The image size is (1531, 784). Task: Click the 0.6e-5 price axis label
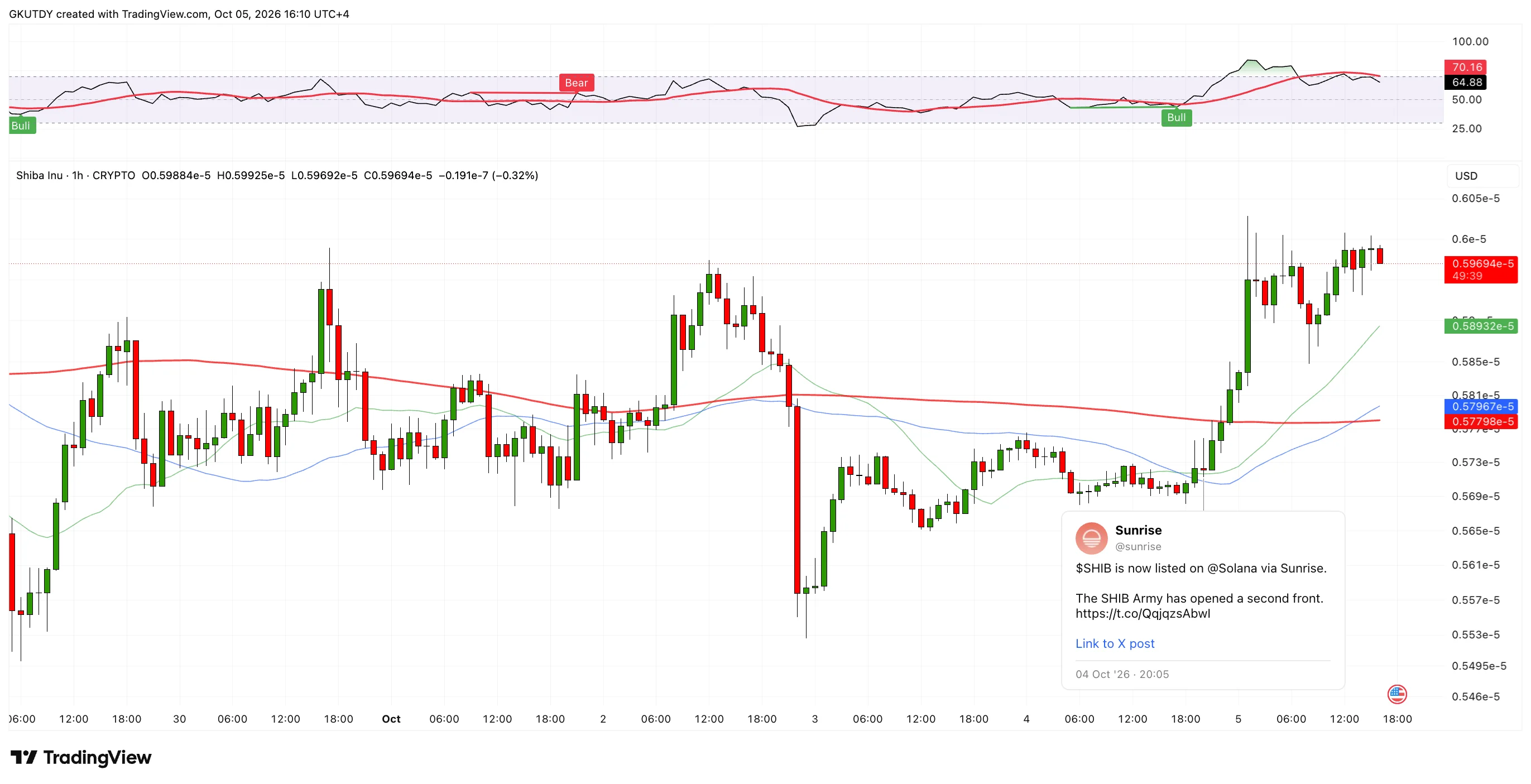pyautogui.click(x=1468, y=239)
